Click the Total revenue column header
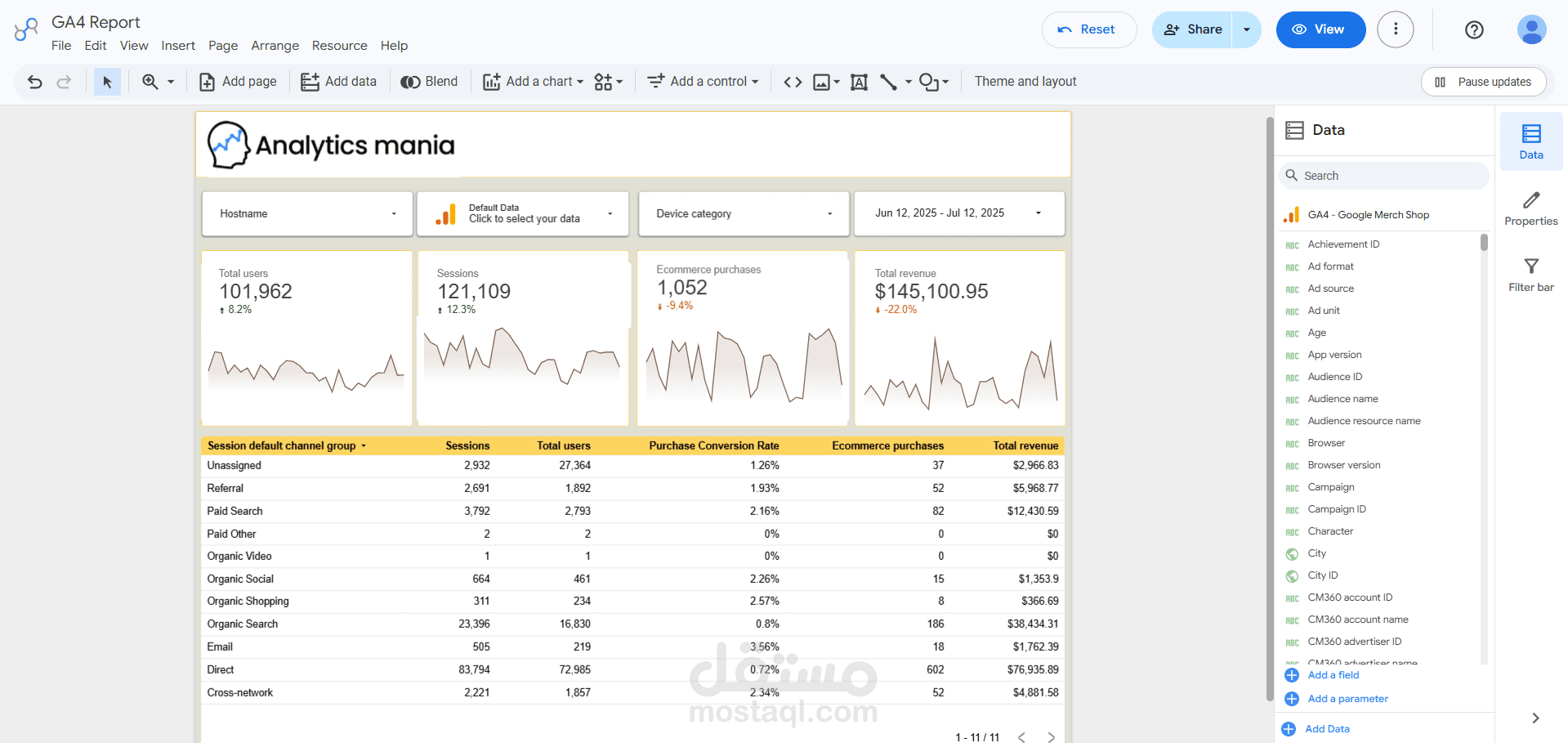Viewport: 1568px width, 743px height. [1025, 445]
